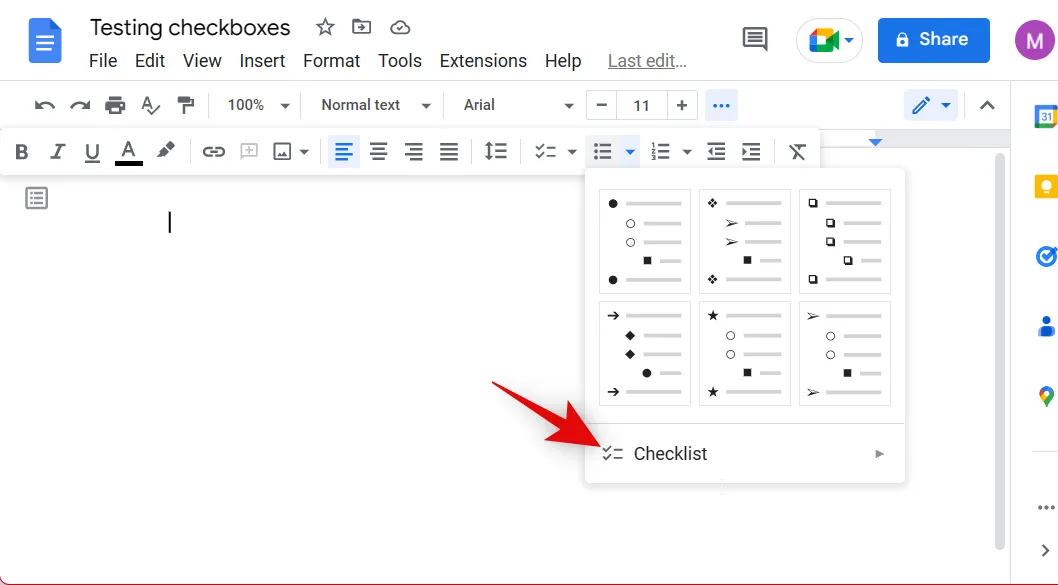The image size is (1058, 585).
Task: Open the insert image dropdown arrow
Action: (304, 152)
